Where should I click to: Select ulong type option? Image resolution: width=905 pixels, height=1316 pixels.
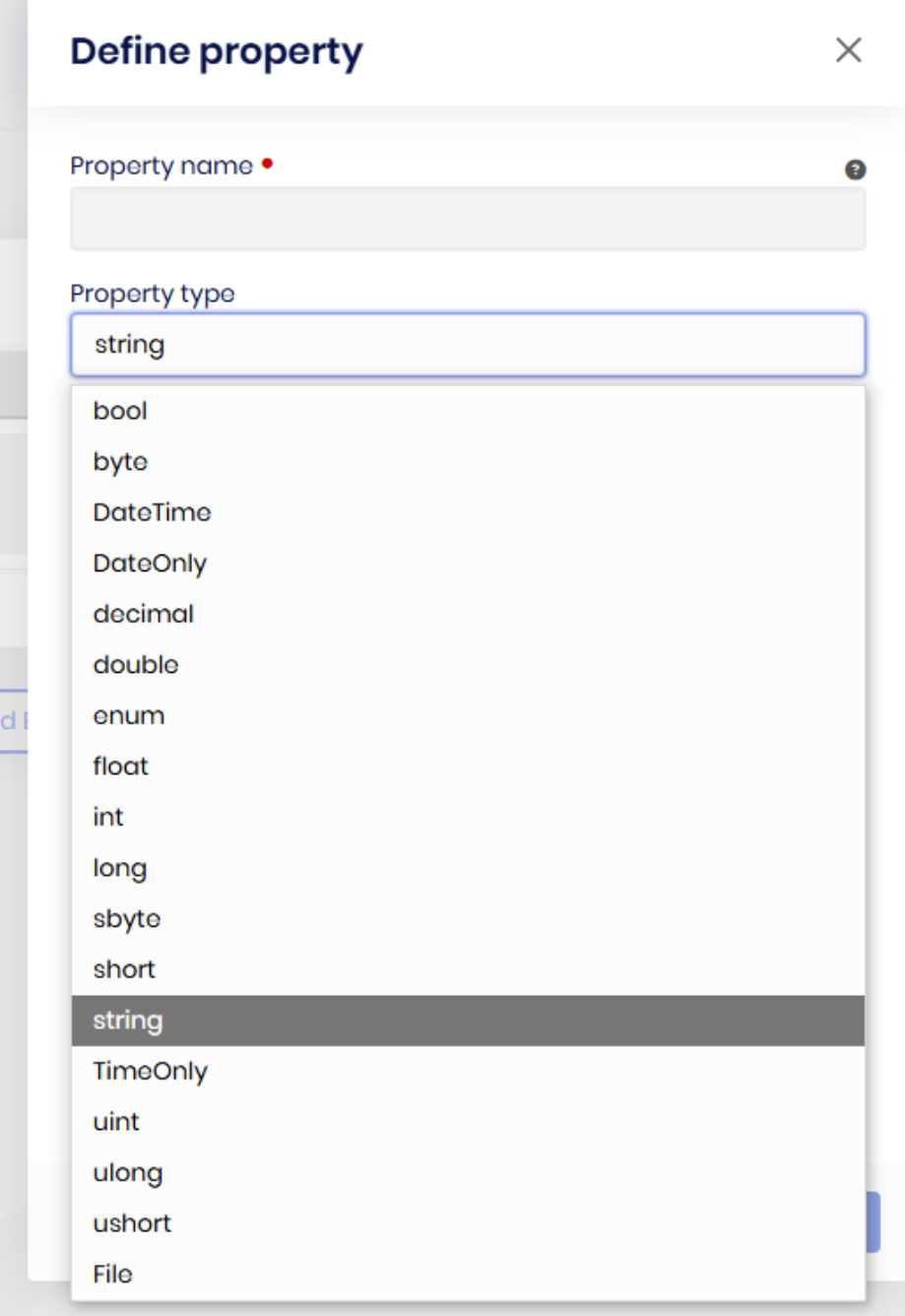tap(127, 1173)
